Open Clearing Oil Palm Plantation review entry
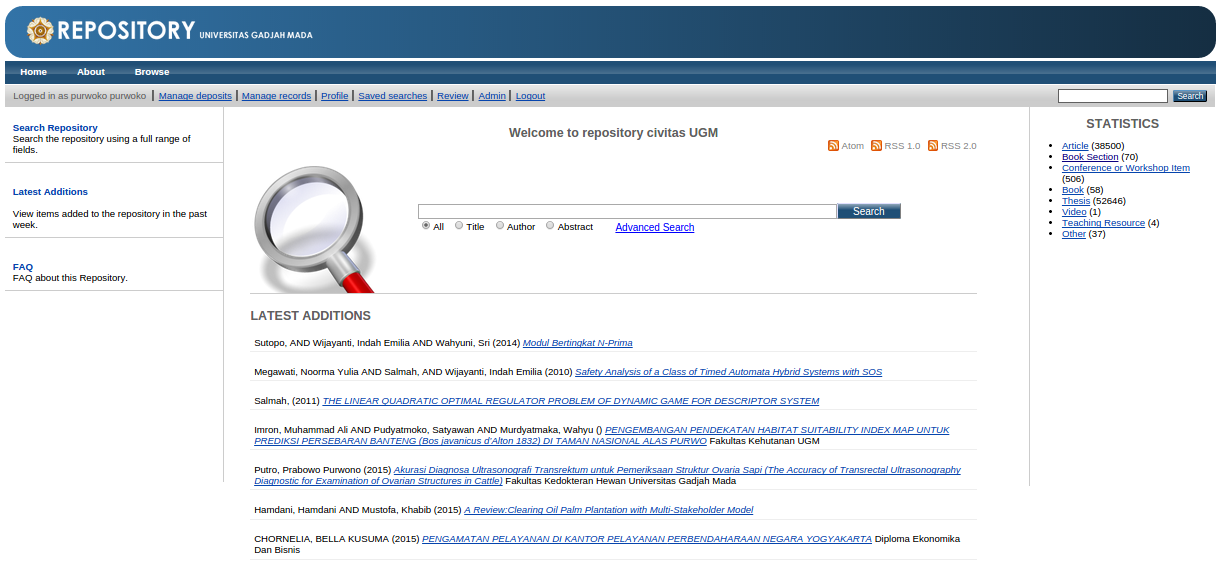 (x=609, y=510)
